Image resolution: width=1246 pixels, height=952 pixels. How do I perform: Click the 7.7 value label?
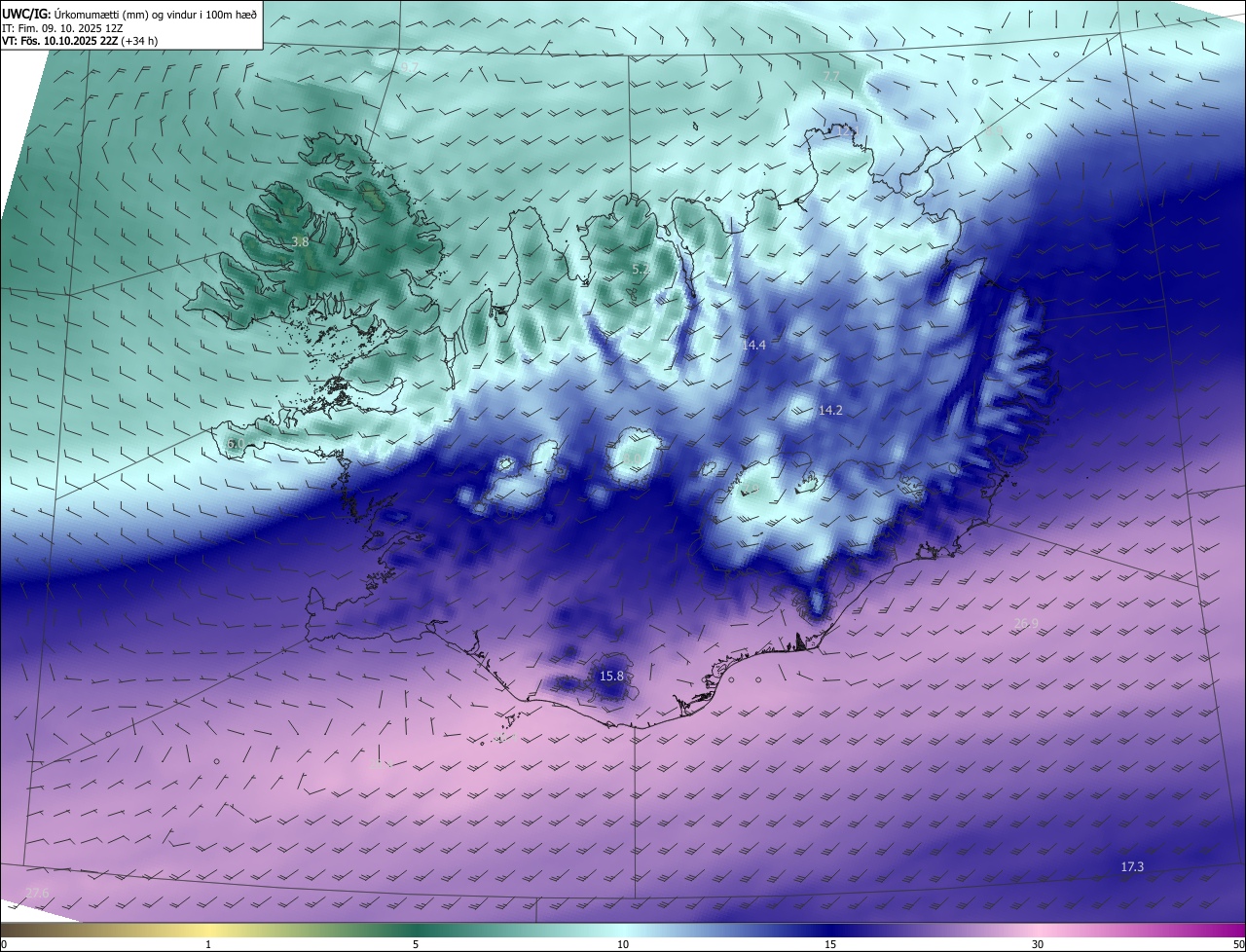click(x=830, y=76)
